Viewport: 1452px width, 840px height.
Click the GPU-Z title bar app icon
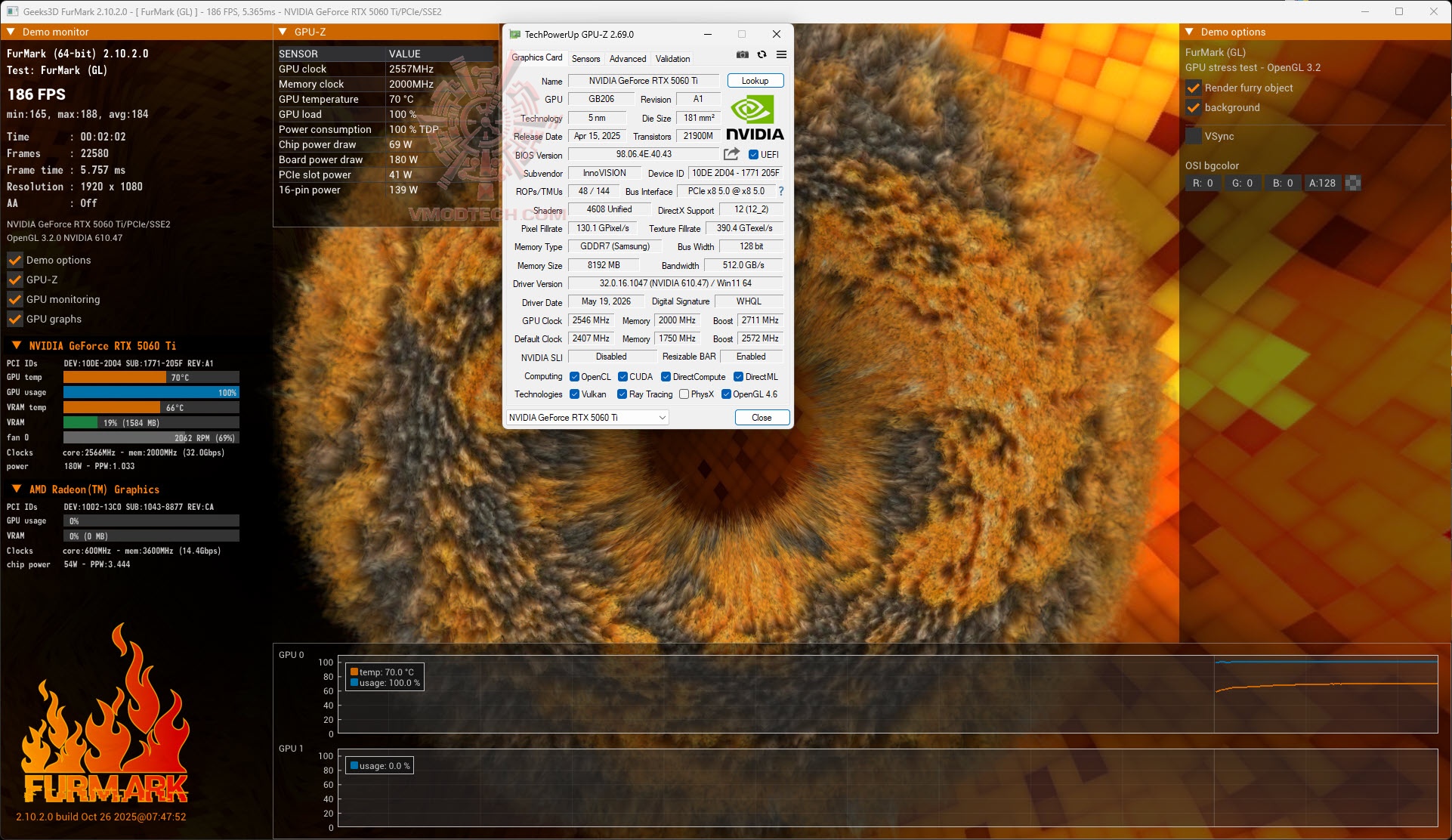pyautogui.click(x=515, y=34)
